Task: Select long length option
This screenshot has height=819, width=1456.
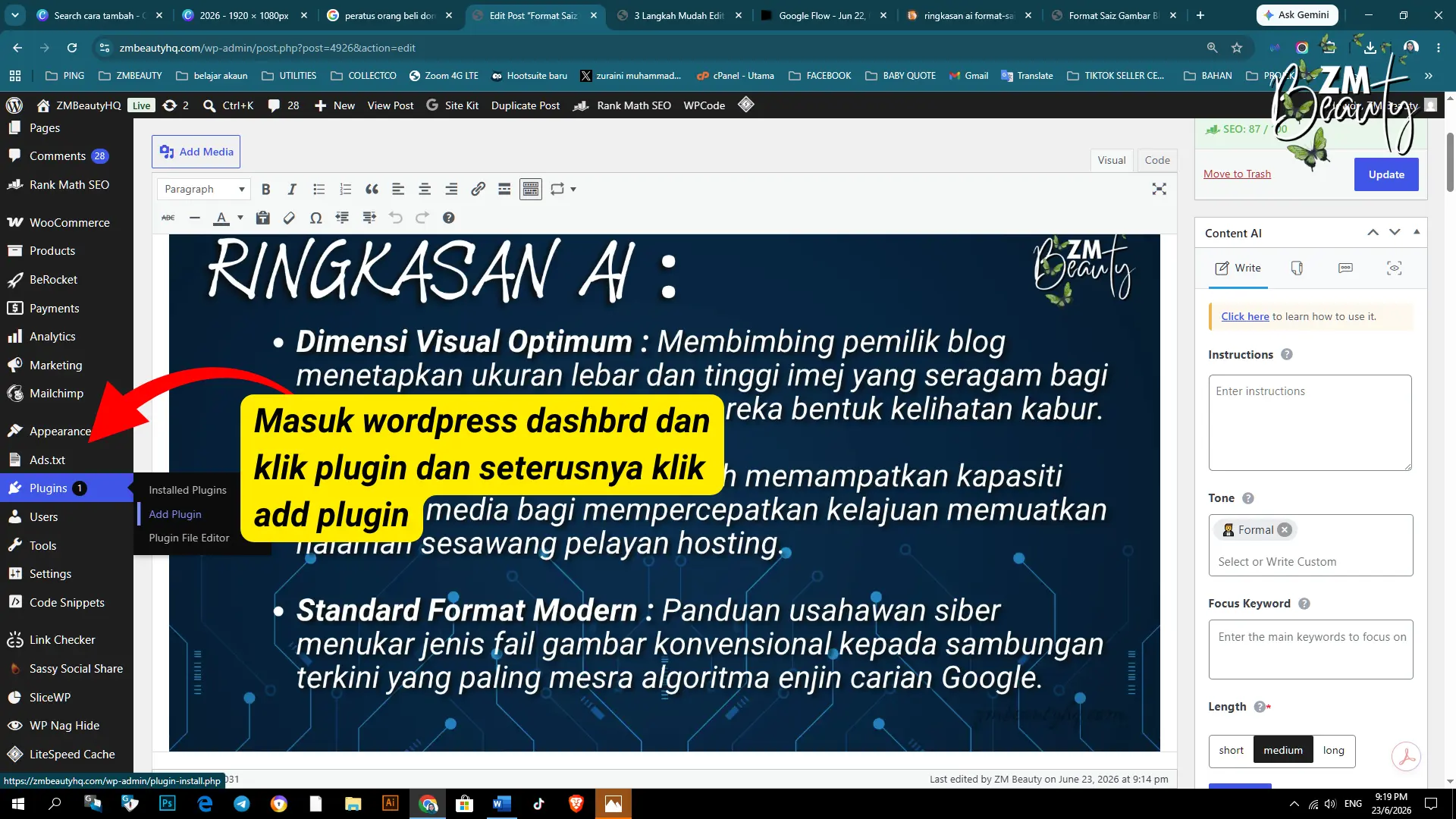Action: 1334,751
